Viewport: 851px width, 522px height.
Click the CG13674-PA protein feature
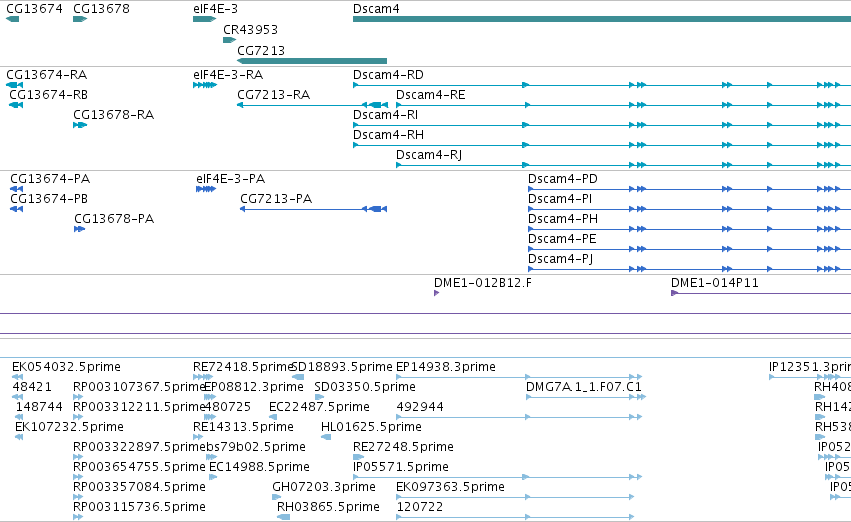point(17,189)
